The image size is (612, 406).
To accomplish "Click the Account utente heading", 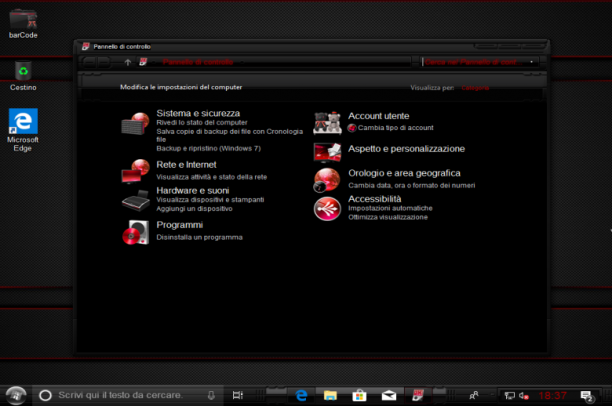I will tap(379, 116).
